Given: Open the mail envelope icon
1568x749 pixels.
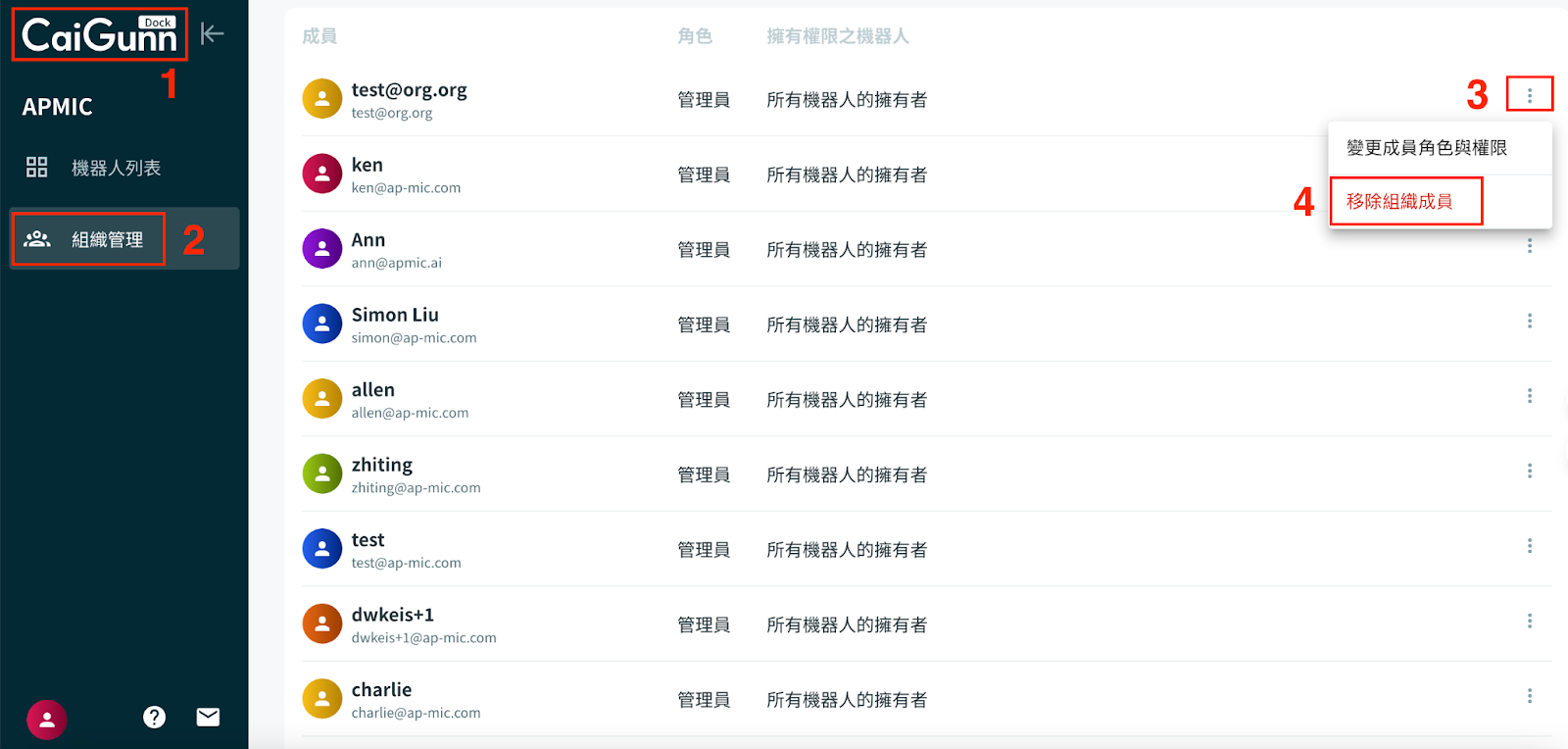Looking at the screenshot, I should (x=208, y=718).
